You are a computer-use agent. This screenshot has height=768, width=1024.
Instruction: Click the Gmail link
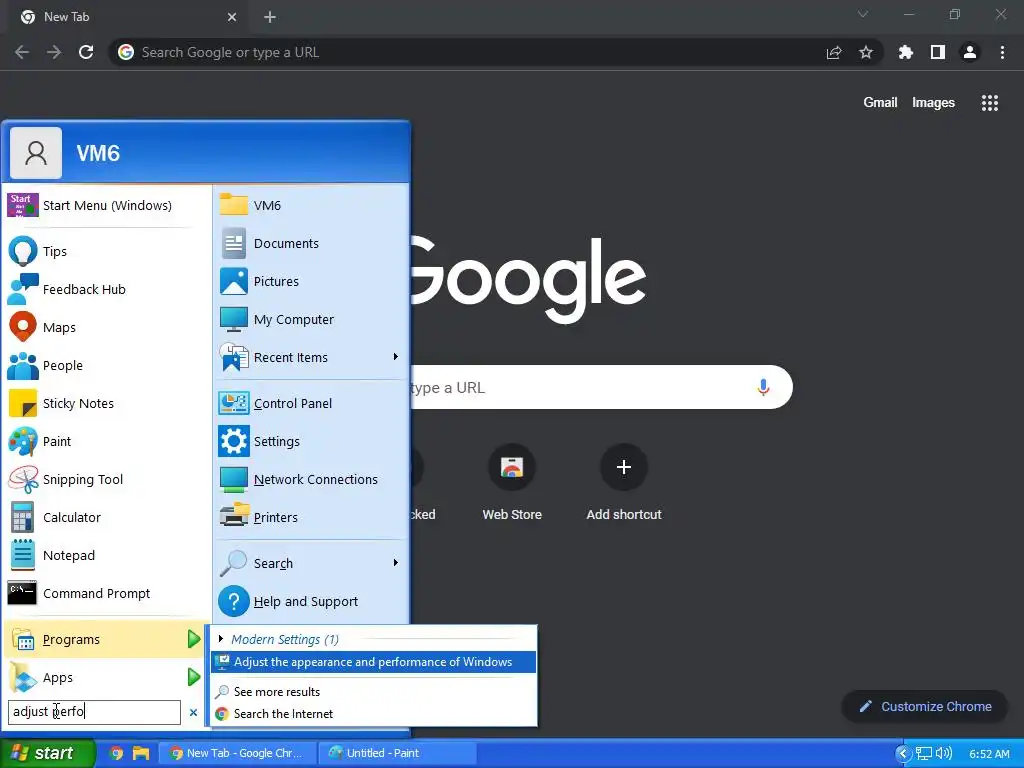pyautogui.click(x=880, y=103)
